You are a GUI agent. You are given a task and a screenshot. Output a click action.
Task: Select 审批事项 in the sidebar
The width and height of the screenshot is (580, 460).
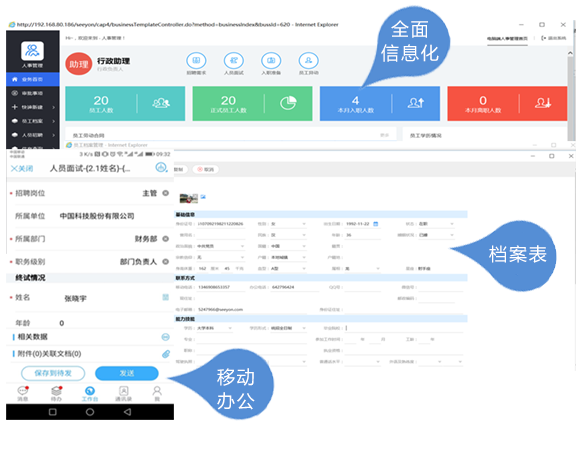(x=33, y=93)
